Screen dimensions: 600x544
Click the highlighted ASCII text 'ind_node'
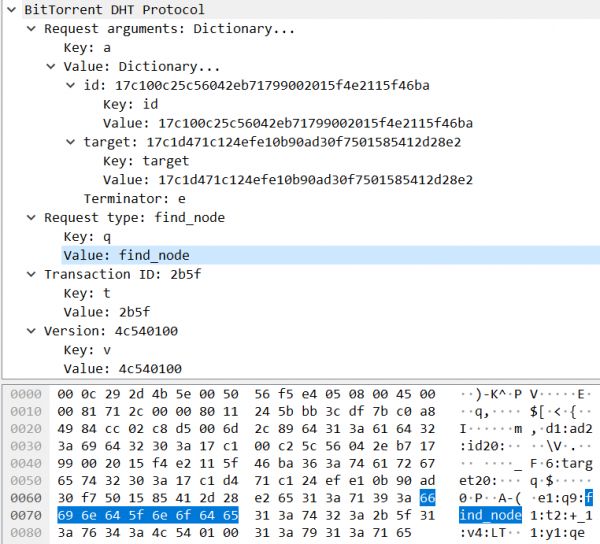tap(490, 516)
